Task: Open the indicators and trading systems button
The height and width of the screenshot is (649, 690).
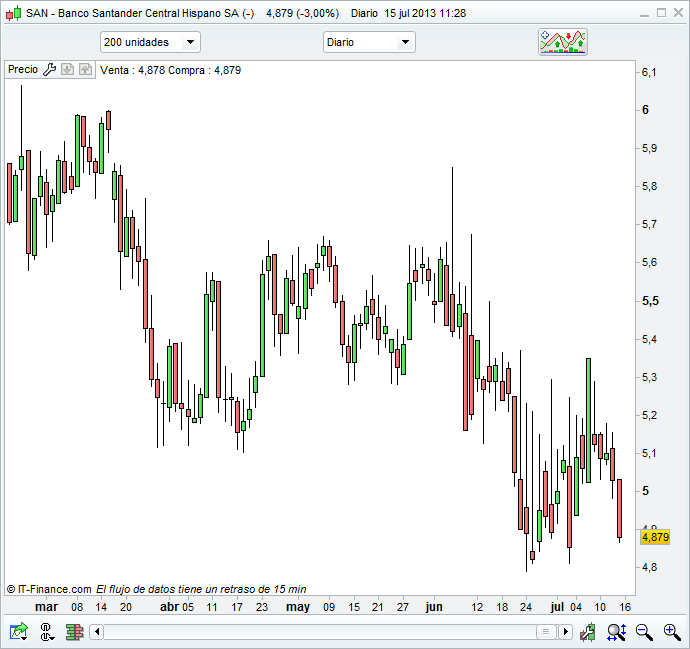Action: coord(563,41)
